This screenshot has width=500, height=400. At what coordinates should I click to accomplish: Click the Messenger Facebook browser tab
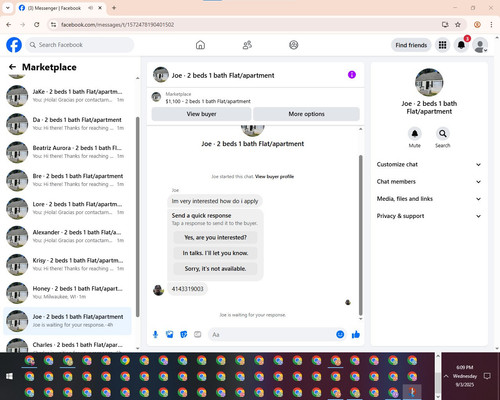[60, 8]
